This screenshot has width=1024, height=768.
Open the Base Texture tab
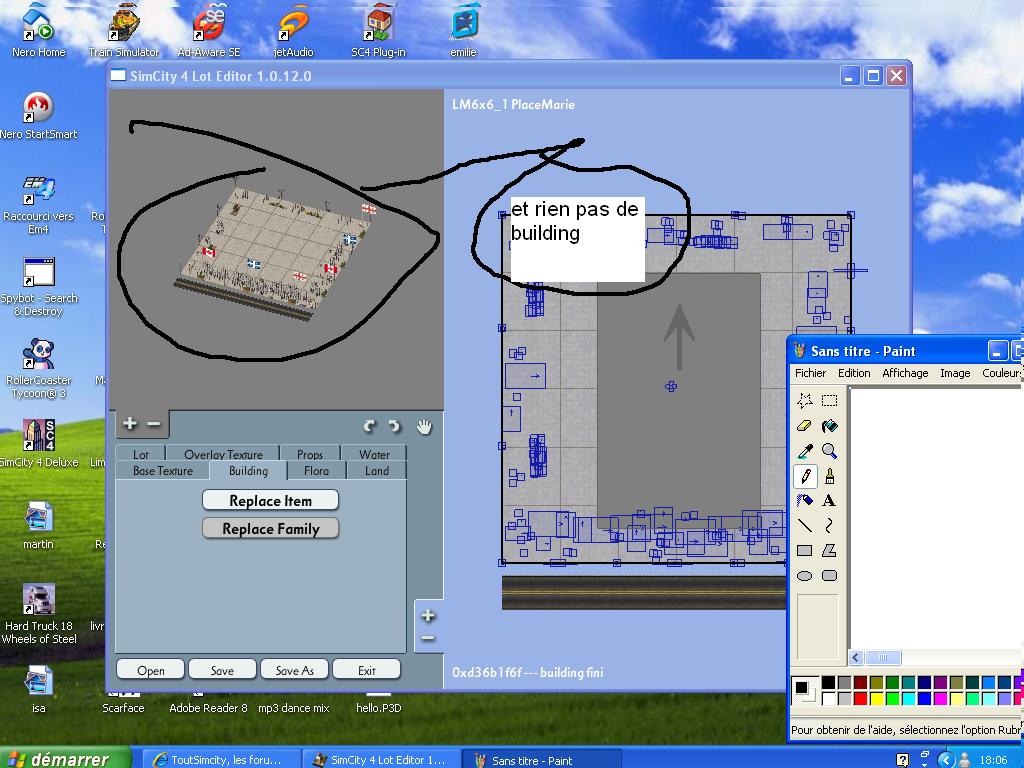pyautogui.click(x=163, y=471)
